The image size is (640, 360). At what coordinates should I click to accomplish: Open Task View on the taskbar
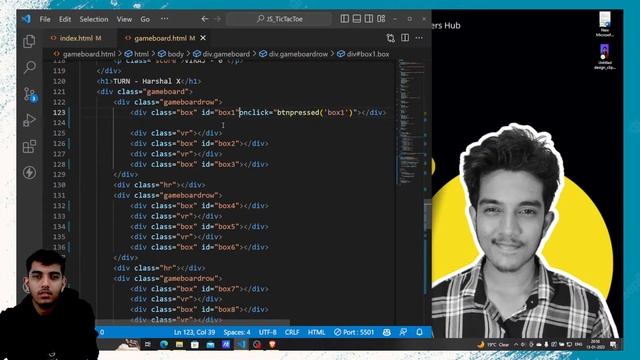click(148, 344)
